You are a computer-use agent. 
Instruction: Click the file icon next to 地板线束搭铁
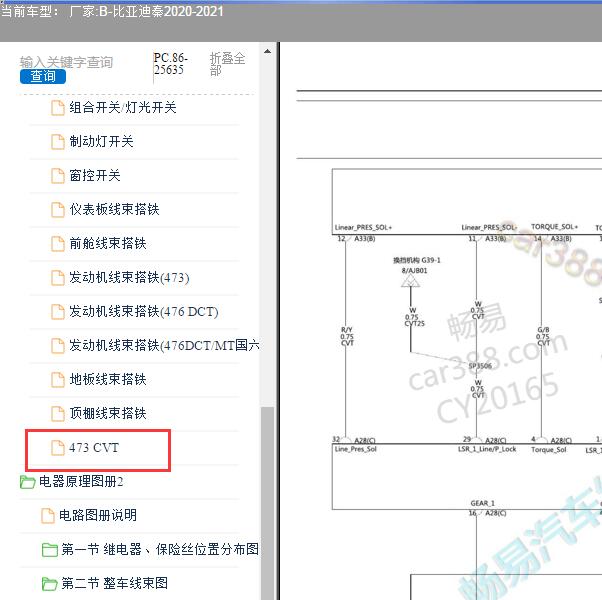[x=58, y=380]
